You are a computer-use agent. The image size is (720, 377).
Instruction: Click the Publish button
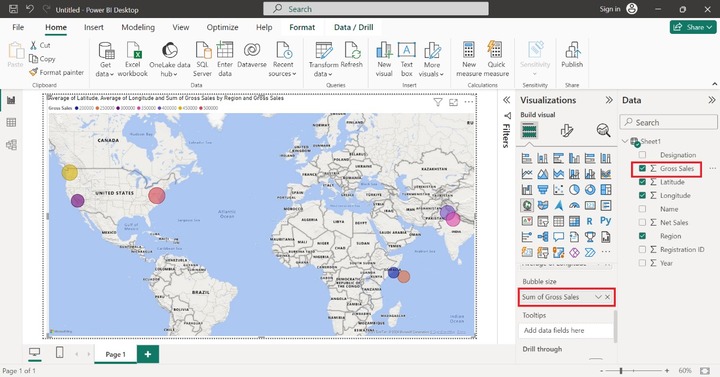coord(572,55)
